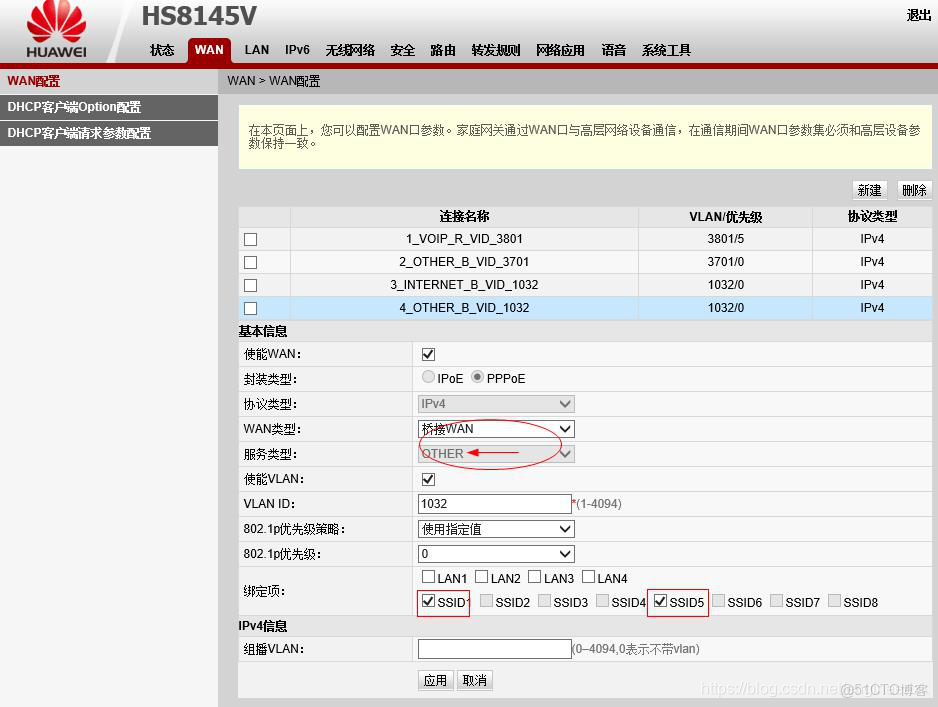The height and width of the screenshot is (707, 938).
Task: Switch to the 无线网络 tab
Action: [350, 49]
